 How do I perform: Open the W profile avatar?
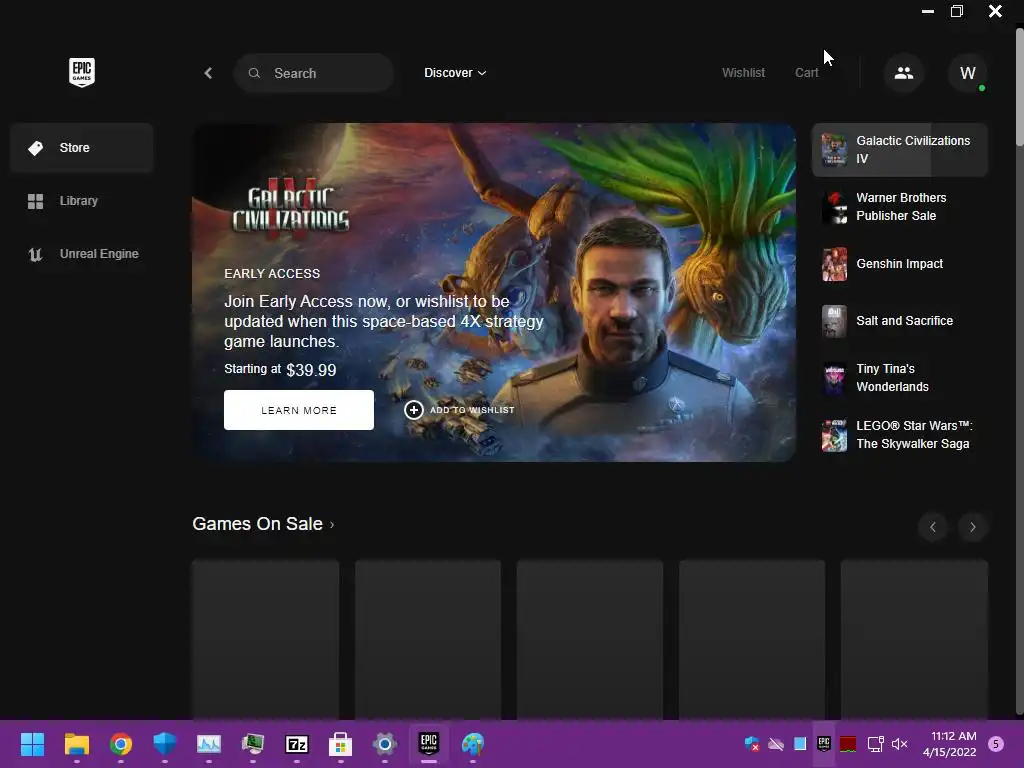pyautogui.click(x=967, y=73)
